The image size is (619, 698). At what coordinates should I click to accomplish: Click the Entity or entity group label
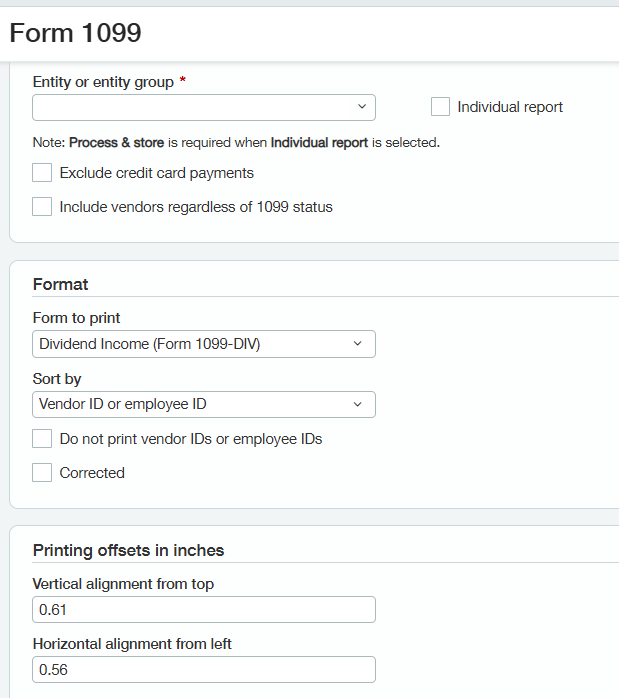[x=103, y=82]
